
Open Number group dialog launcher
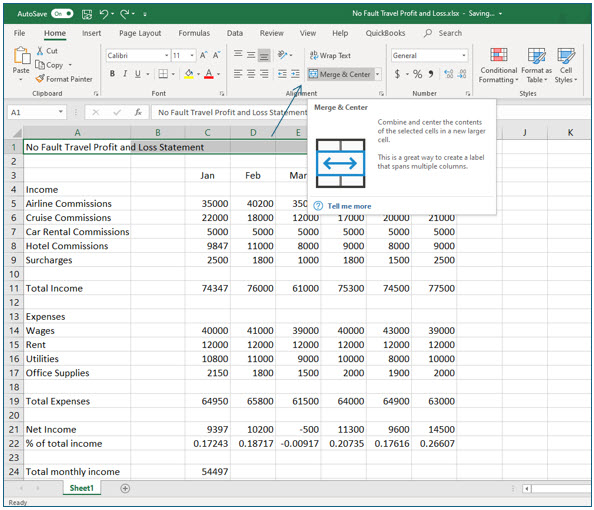pyautogui.click(x=468, y=93)
